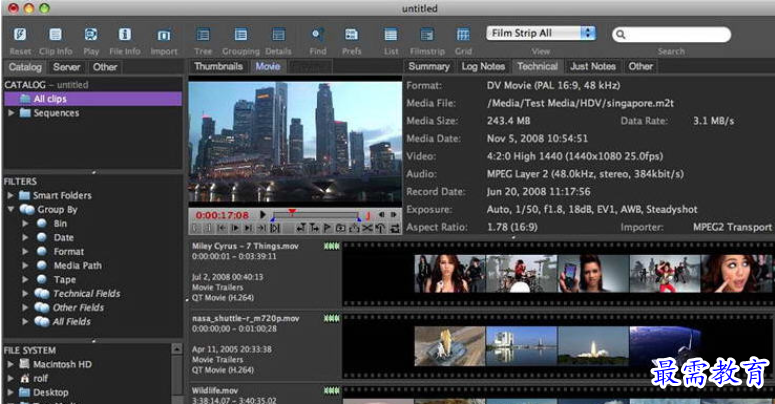Open Find from the toolbar
Image resolution: width=775 pixels, height=404 pixels.
click(x=317, y=35)
